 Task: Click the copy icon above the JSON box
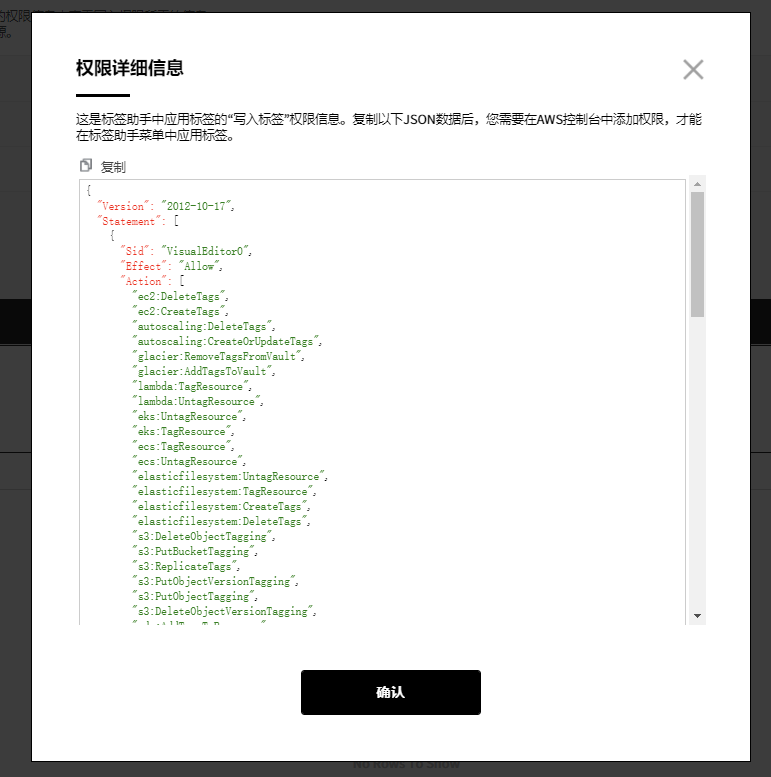tap(86, 166)
